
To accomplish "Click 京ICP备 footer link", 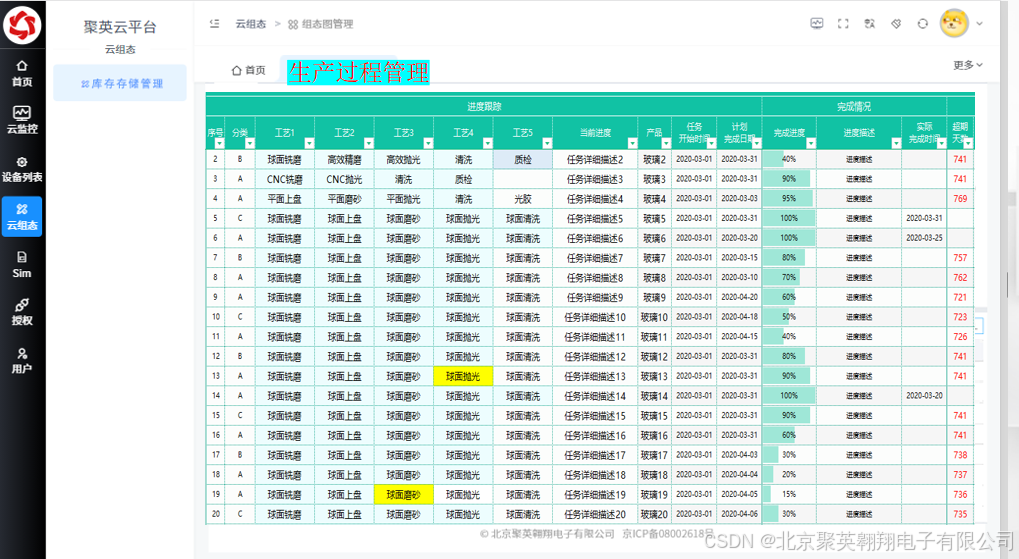I will pos(668,534).
